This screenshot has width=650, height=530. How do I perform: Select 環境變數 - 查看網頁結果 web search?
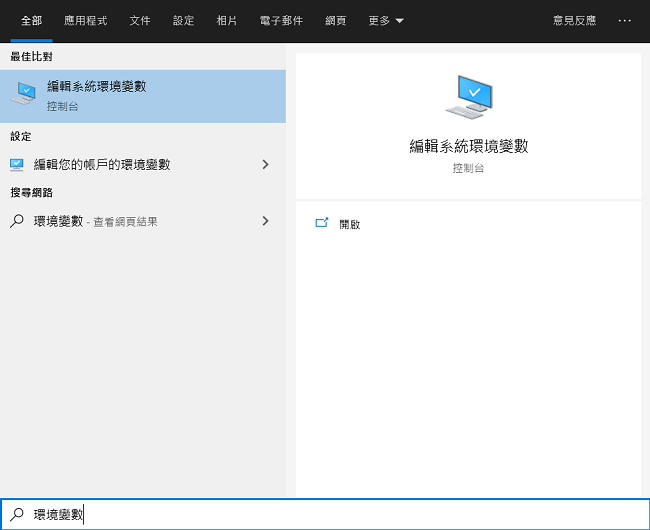143,221
